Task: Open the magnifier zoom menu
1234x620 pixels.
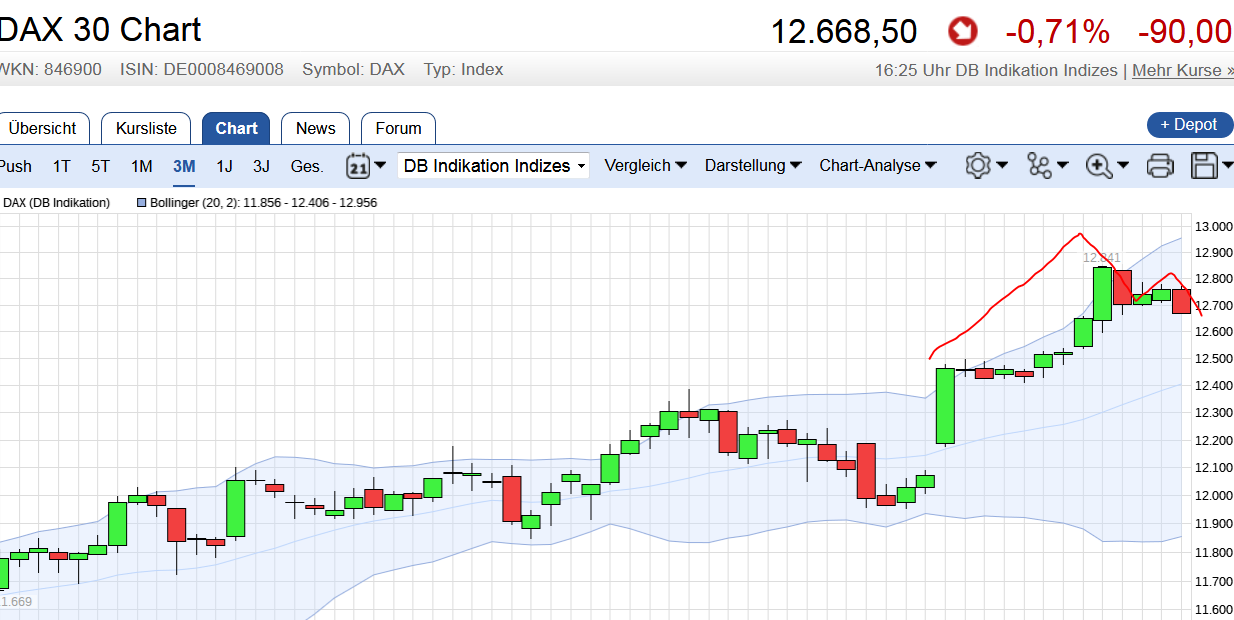Action: (1108, 165)
